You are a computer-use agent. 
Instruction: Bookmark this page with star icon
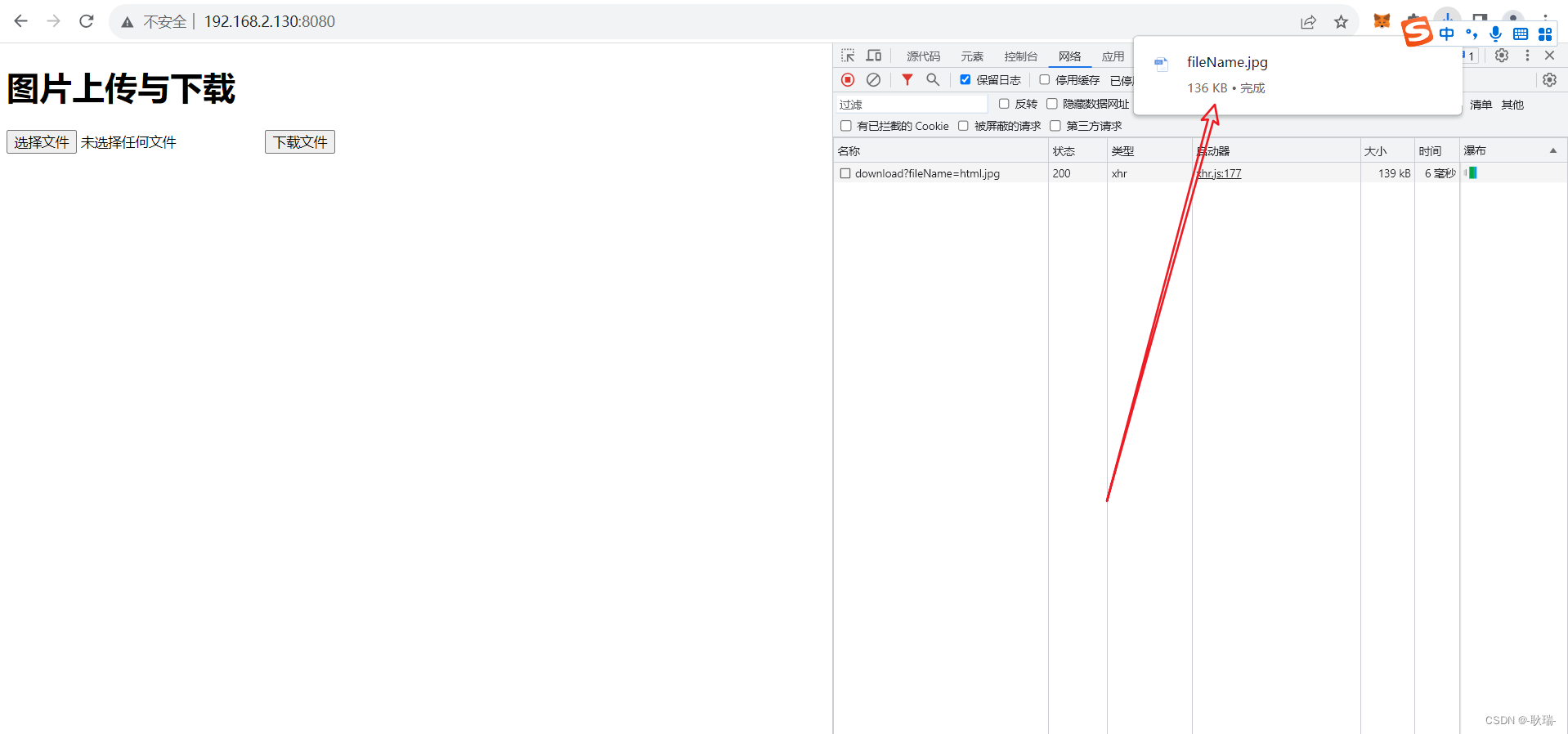1341,22
